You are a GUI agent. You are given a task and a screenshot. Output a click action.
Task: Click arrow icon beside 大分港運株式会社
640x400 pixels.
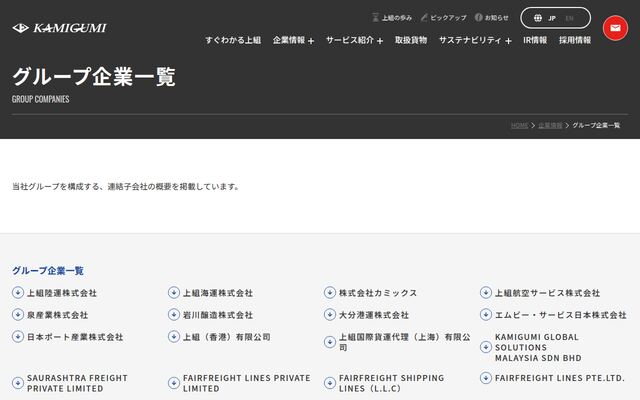point(330,315)
